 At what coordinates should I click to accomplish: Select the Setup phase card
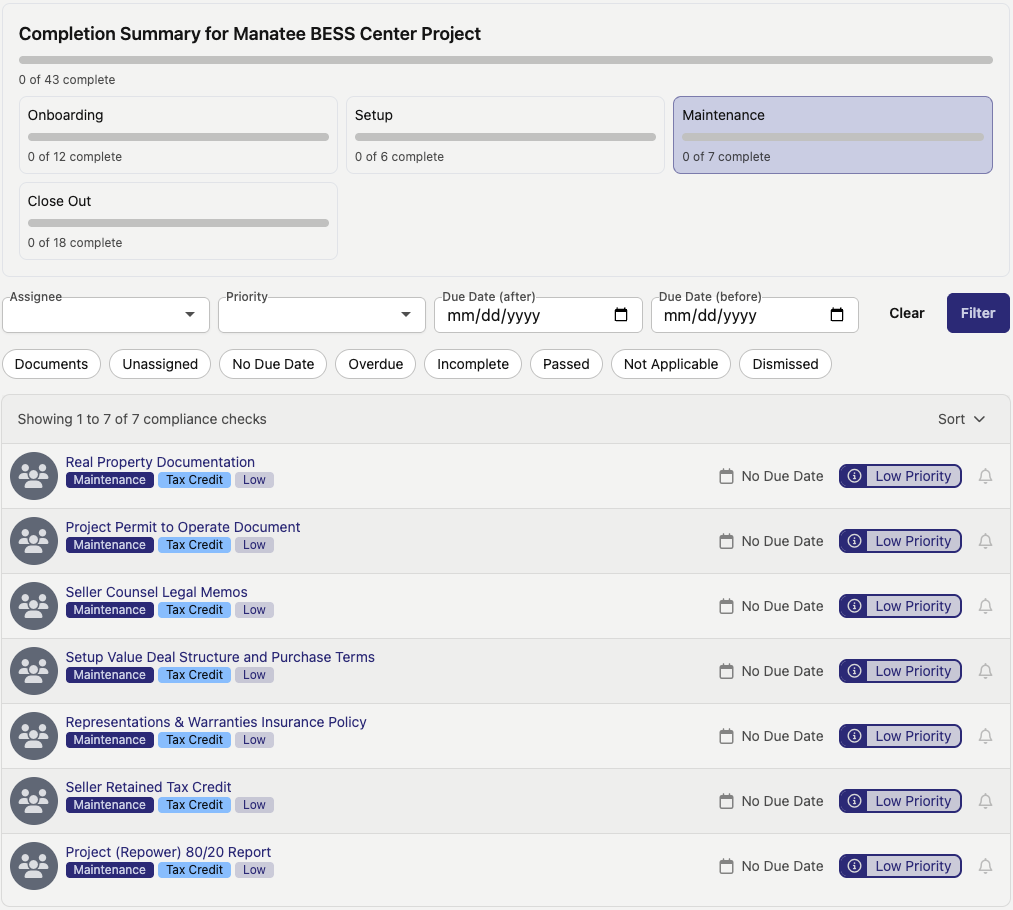coord(505,135)
